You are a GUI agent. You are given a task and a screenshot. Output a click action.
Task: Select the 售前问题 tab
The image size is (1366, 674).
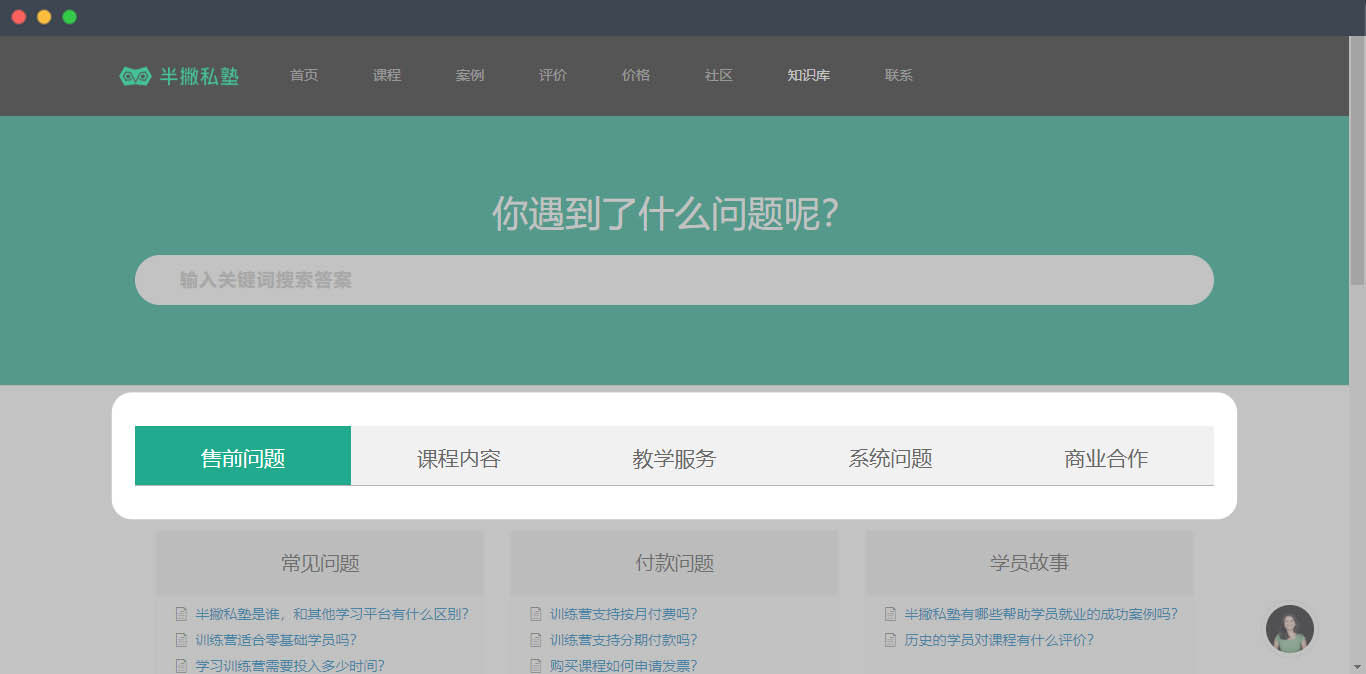(x=243, y=458)
